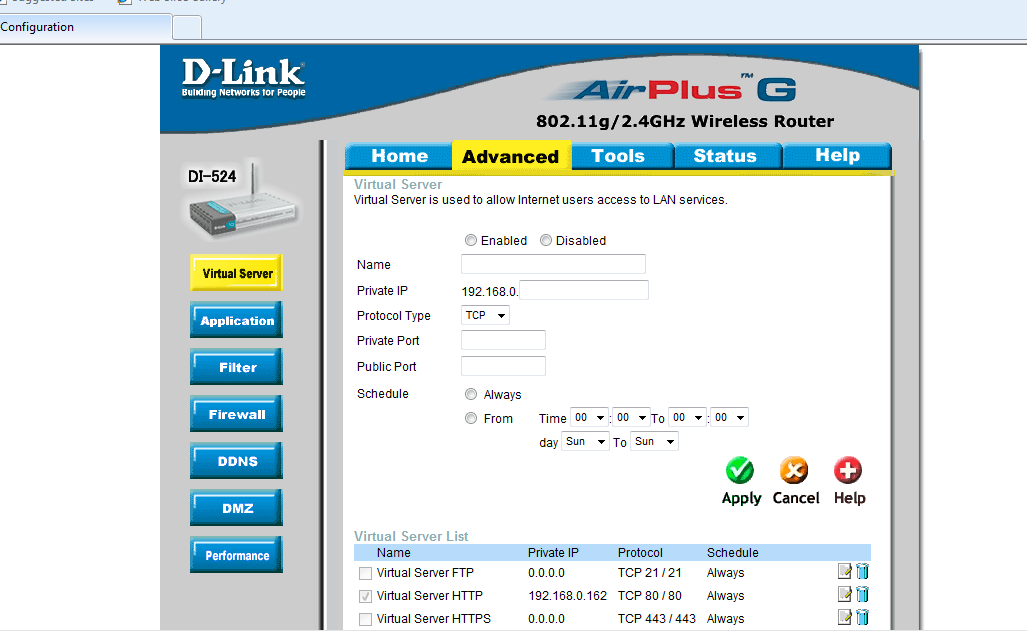
Task: Open the end day Sun dropdown
Action: click(x=654, y=442)
